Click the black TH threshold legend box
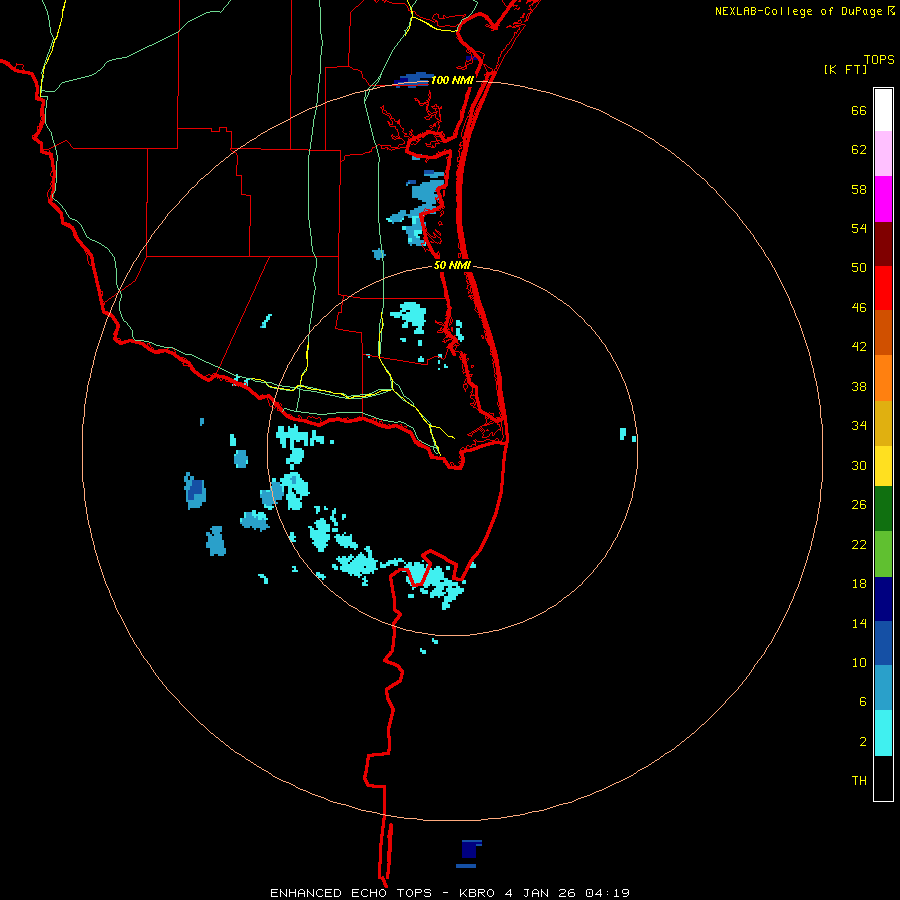The height and width of the screenshot is (900, 900). pyautogui.click(x=883, y=778)
